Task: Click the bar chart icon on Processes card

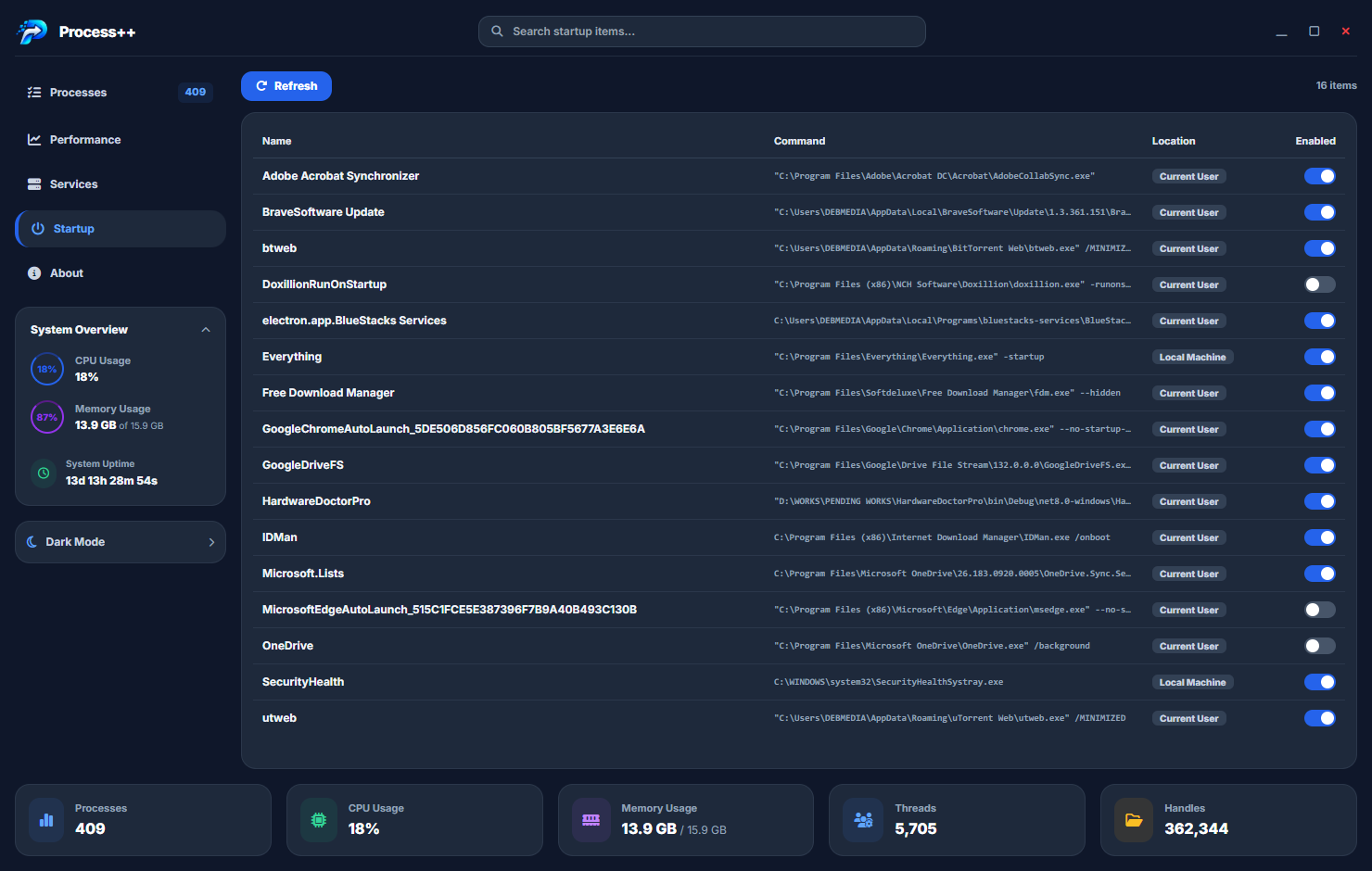Action: [x=46, y=820]
